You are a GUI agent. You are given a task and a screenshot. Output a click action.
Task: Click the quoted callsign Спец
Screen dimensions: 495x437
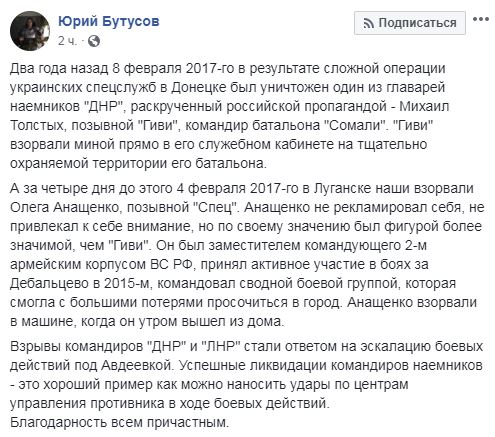[x=217, y=207]
